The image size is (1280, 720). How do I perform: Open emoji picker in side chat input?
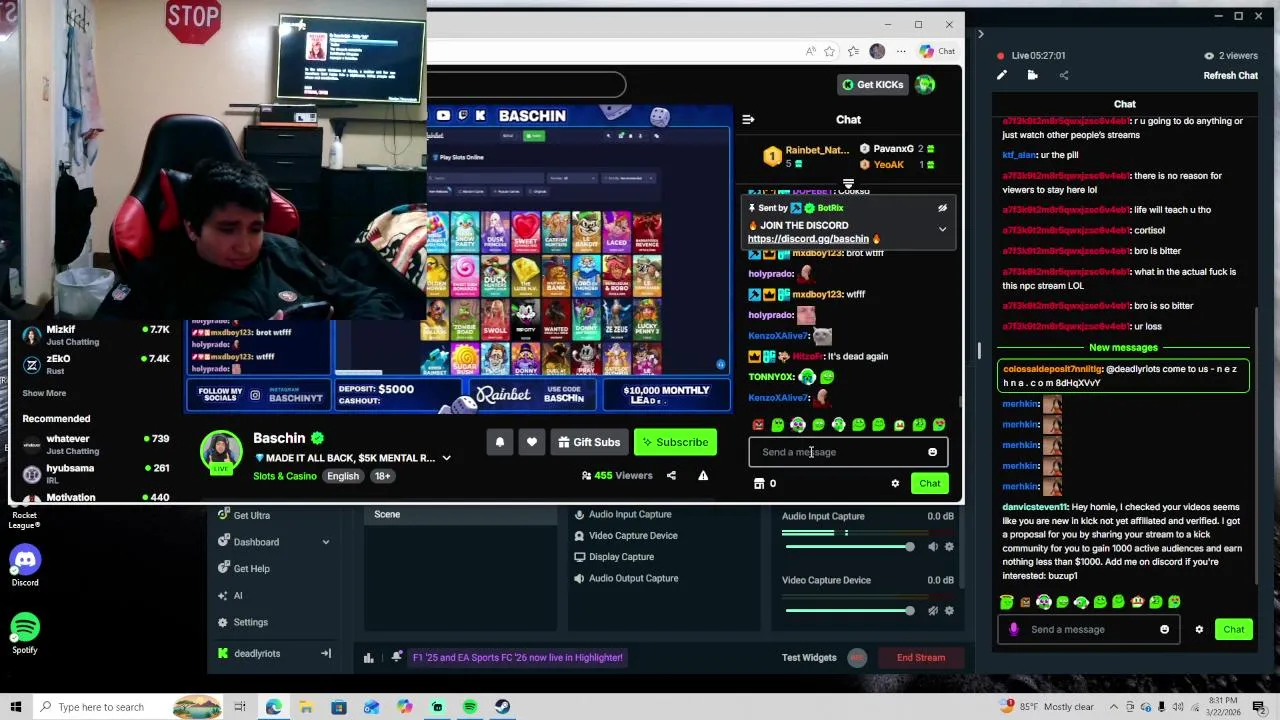tap(1164, 630)
